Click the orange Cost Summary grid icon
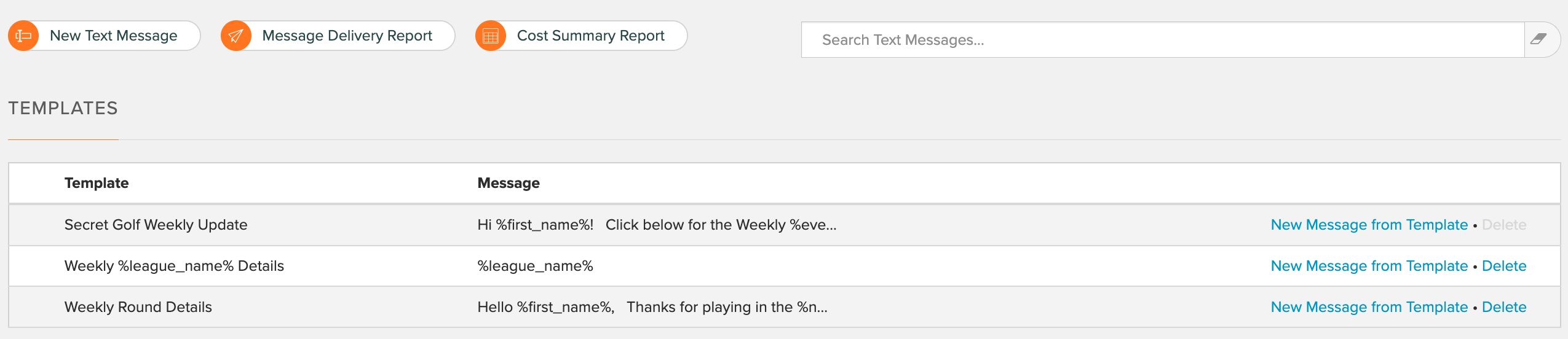This screenshot has width=1568, height=339. coord(491,36)
